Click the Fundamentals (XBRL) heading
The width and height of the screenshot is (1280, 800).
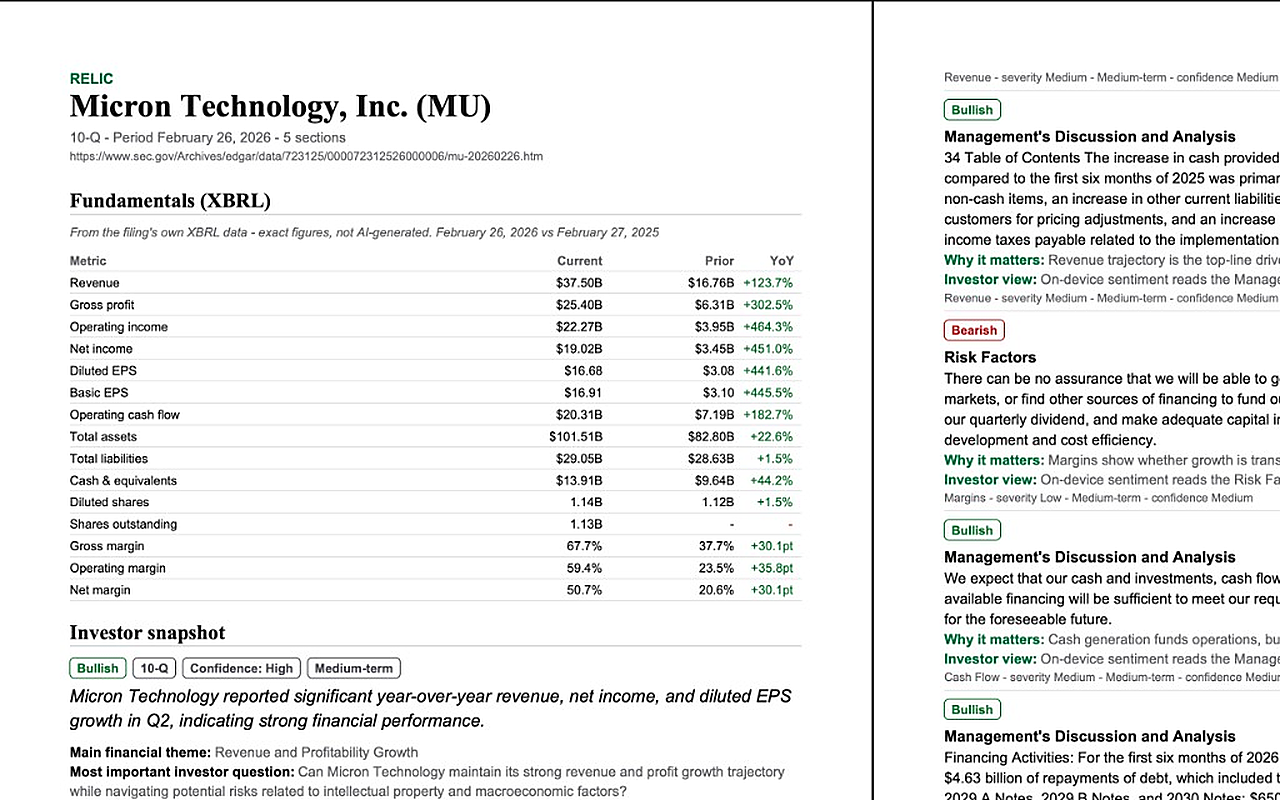click(170, 201)
